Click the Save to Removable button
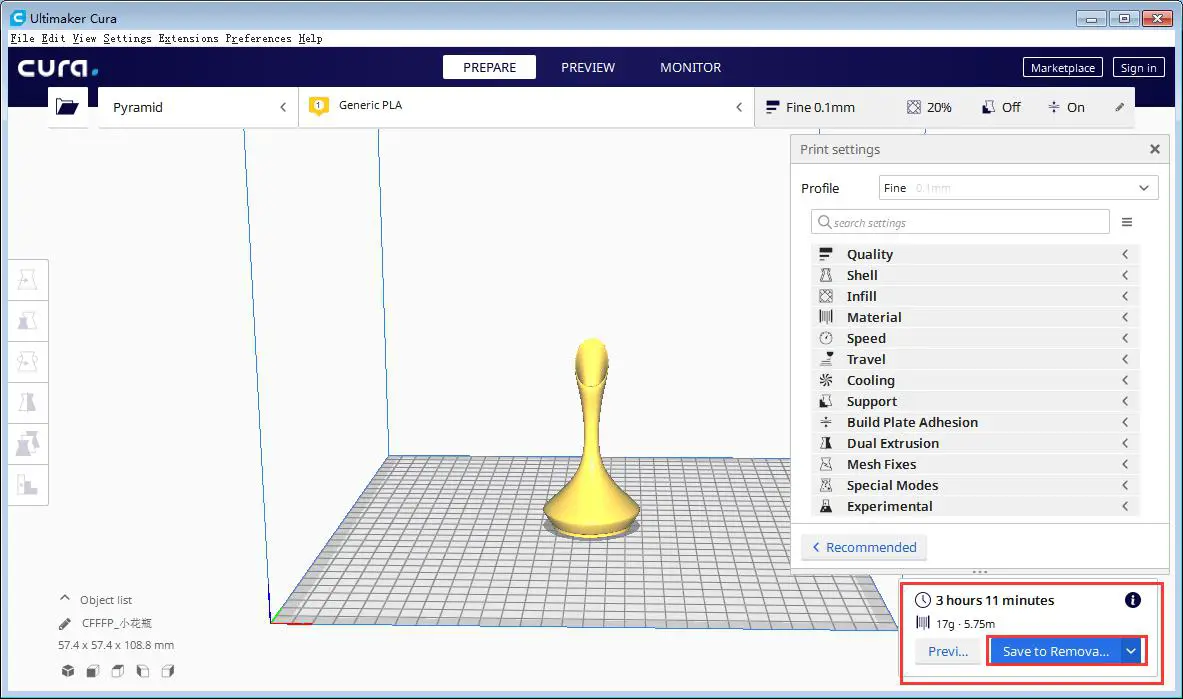This screenshot has width=1183, height=699. (x=1053, y=650)
